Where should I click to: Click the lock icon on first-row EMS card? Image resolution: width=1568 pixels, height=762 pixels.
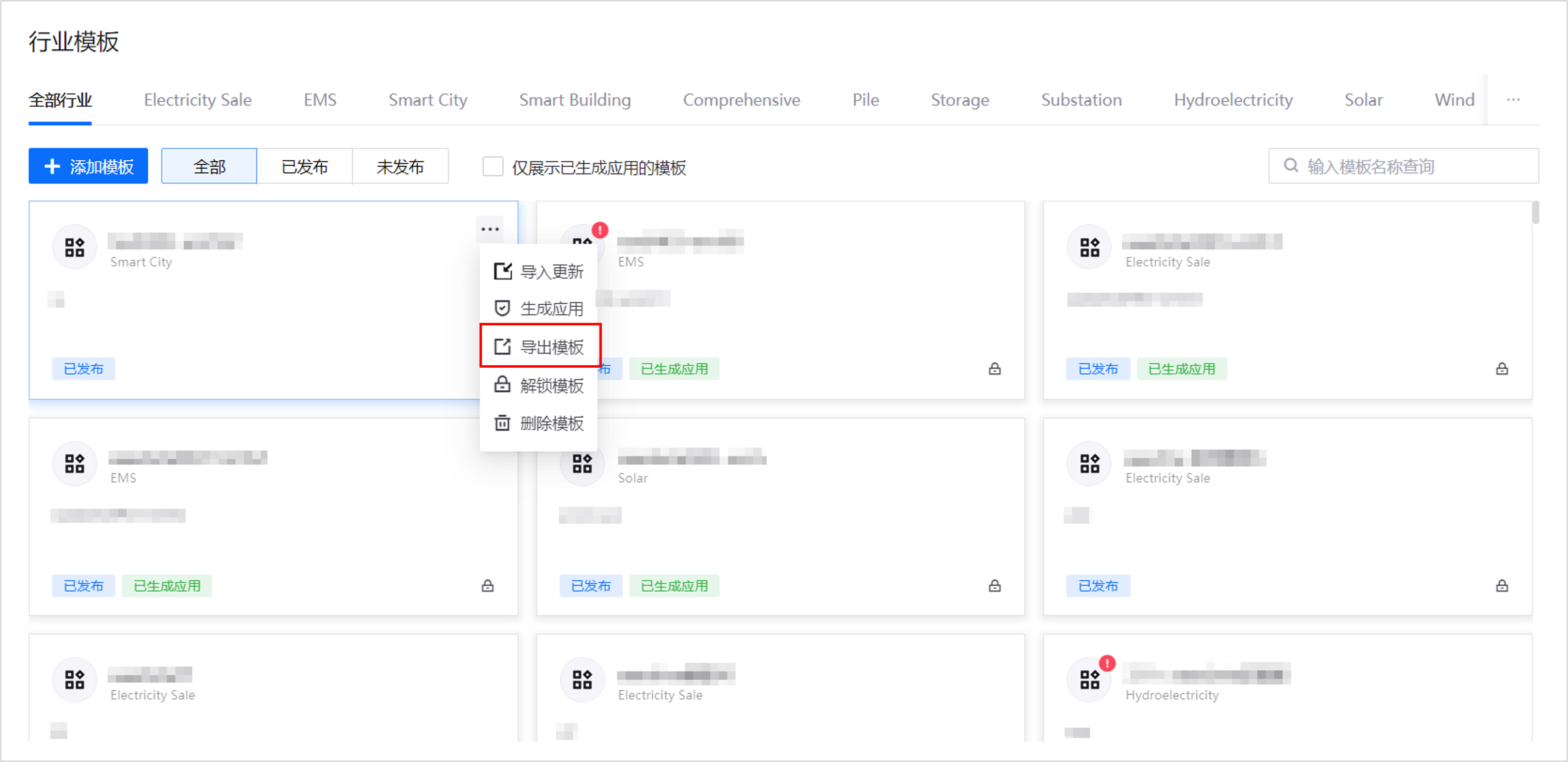pyautogui.click(x=995, y=369)
